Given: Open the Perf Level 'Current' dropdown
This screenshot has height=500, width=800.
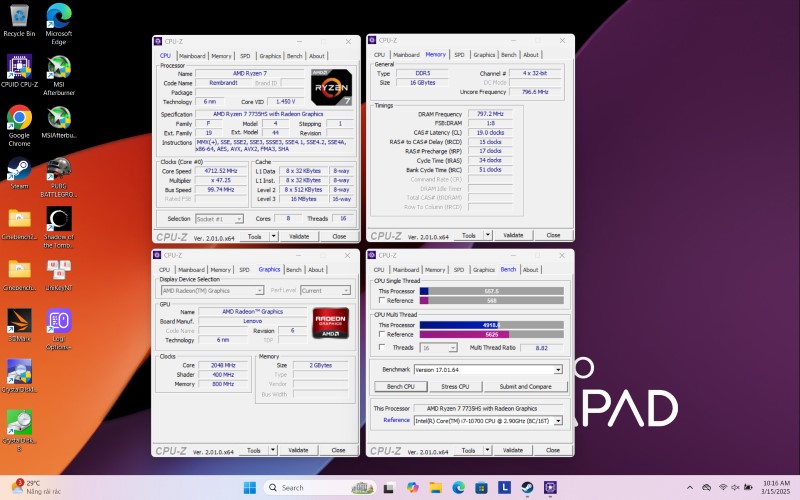Looking at the screenshot, I should pyautogui.click(x=326, y=290).
